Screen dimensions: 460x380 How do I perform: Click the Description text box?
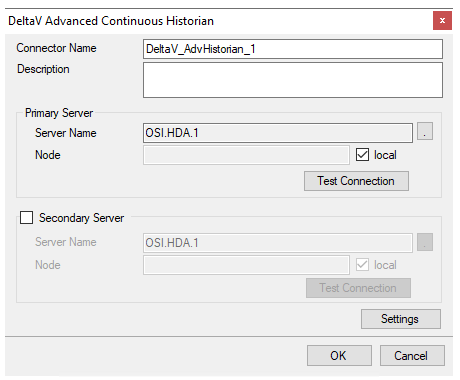click(293, 80)
